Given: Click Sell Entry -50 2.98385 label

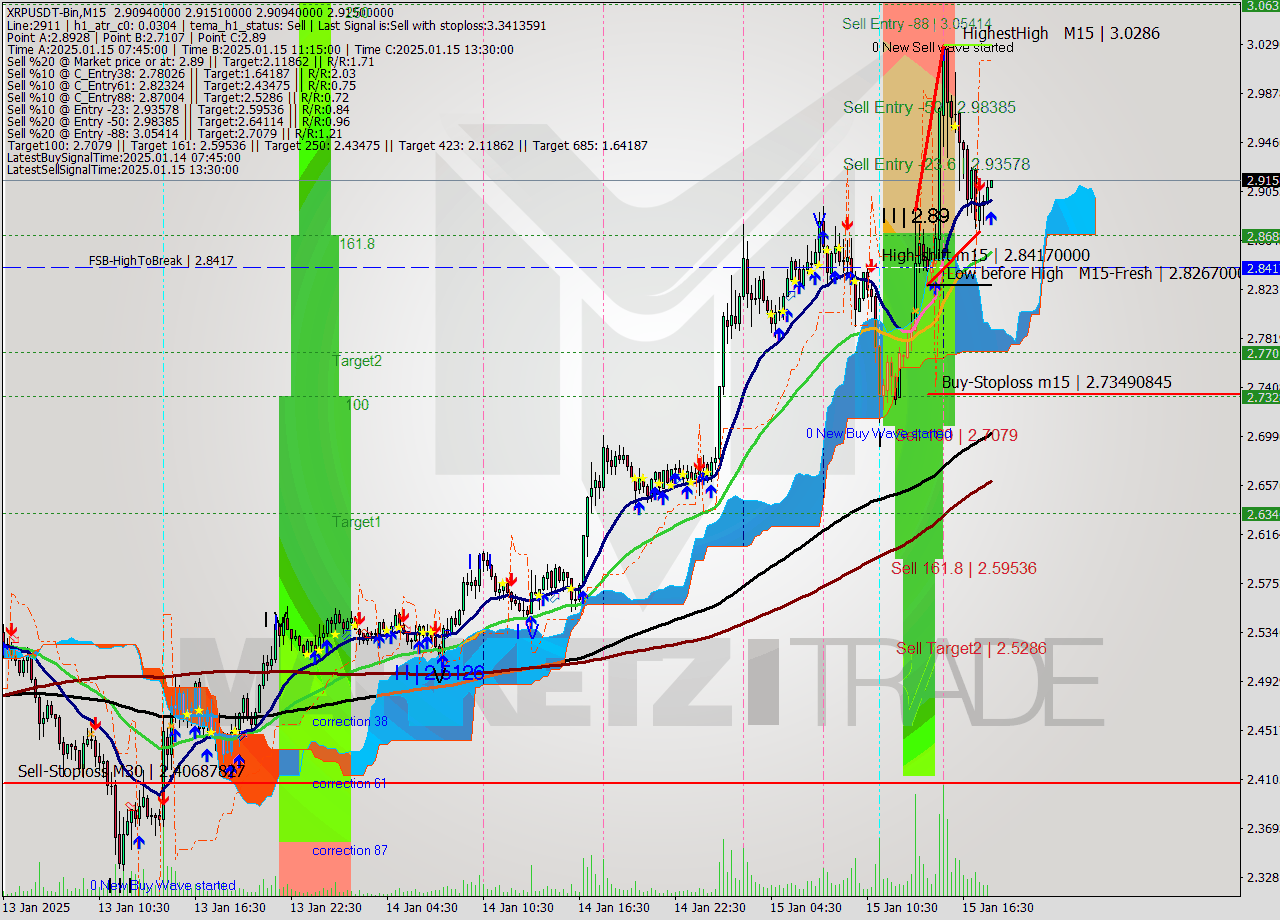Looking at the screenshot, I should 929,107.
